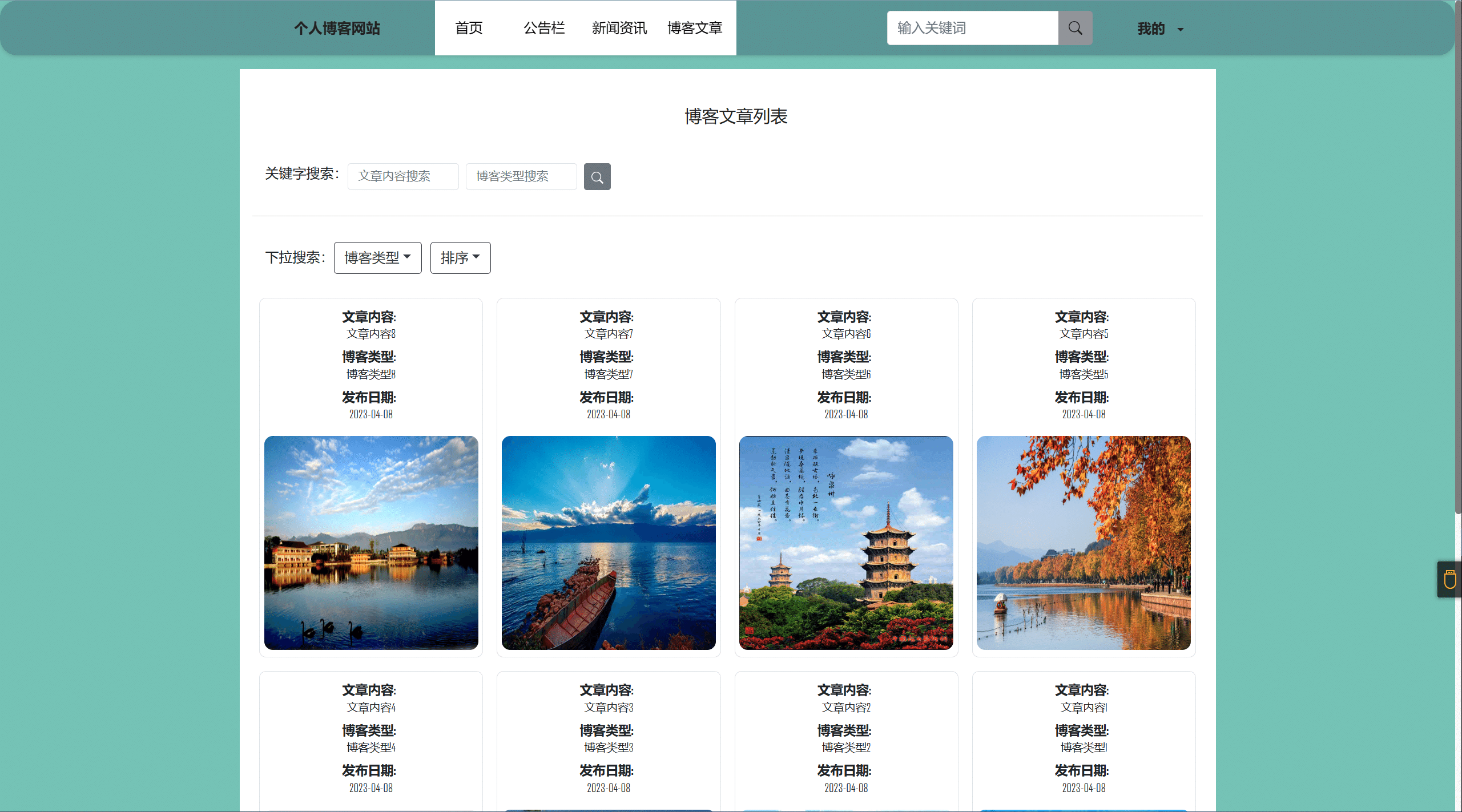Expand the 博客类型 dropdown
The height and width of the screenshot is (812, 1462).
[x=378, y=258]
